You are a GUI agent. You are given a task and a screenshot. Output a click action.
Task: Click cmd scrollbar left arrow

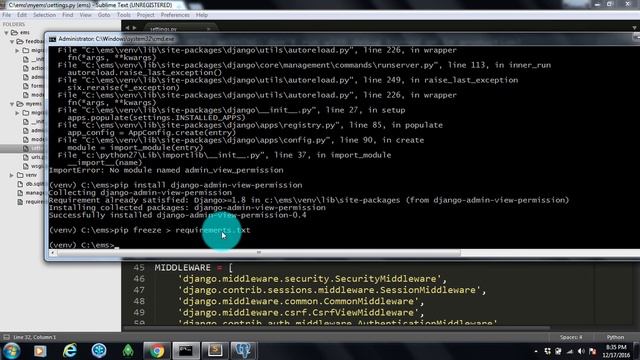pyautogui.click(x=52, y=253)
